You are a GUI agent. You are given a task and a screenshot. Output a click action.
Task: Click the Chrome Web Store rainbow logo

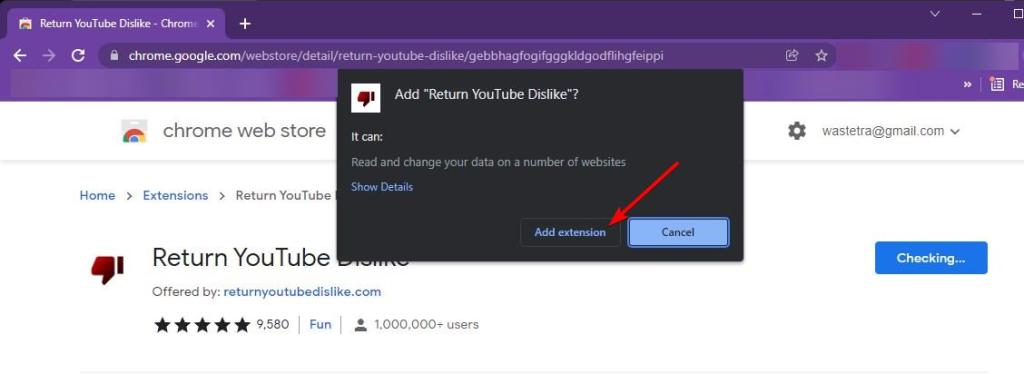135,131
